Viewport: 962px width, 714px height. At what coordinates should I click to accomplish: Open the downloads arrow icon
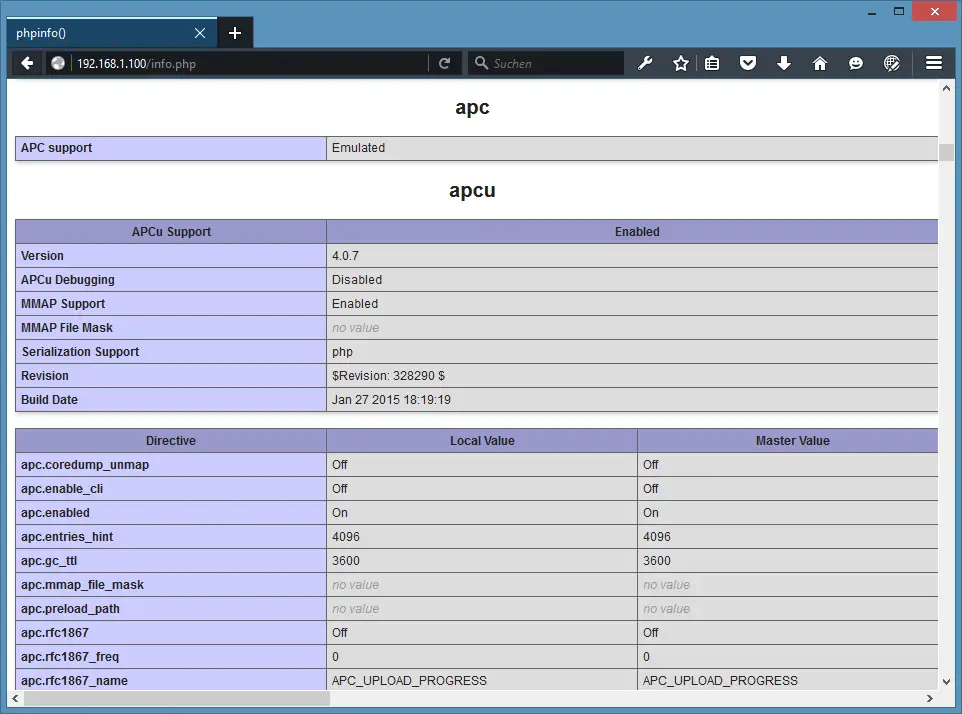click(783, 63)
